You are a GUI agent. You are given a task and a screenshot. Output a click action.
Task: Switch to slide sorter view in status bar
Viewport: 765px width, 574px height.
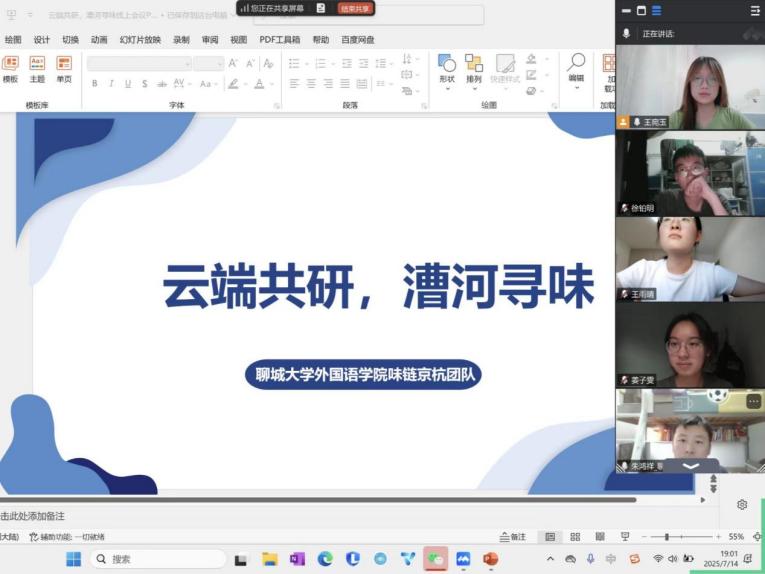coord(575,537)
